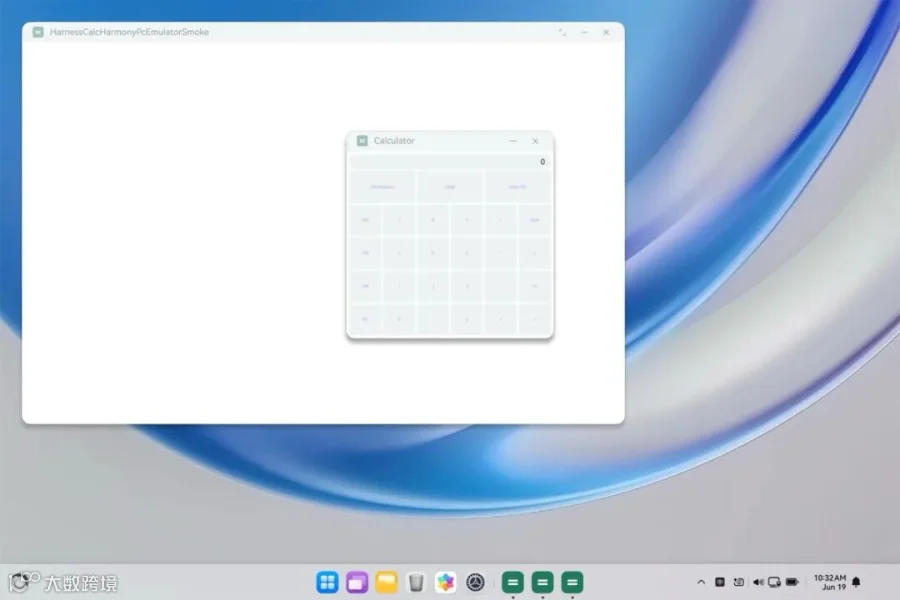The width and height of the screenshot is (900, 600).
Task: Open the Settings gear icon in the dock
Action: (475, 582)
